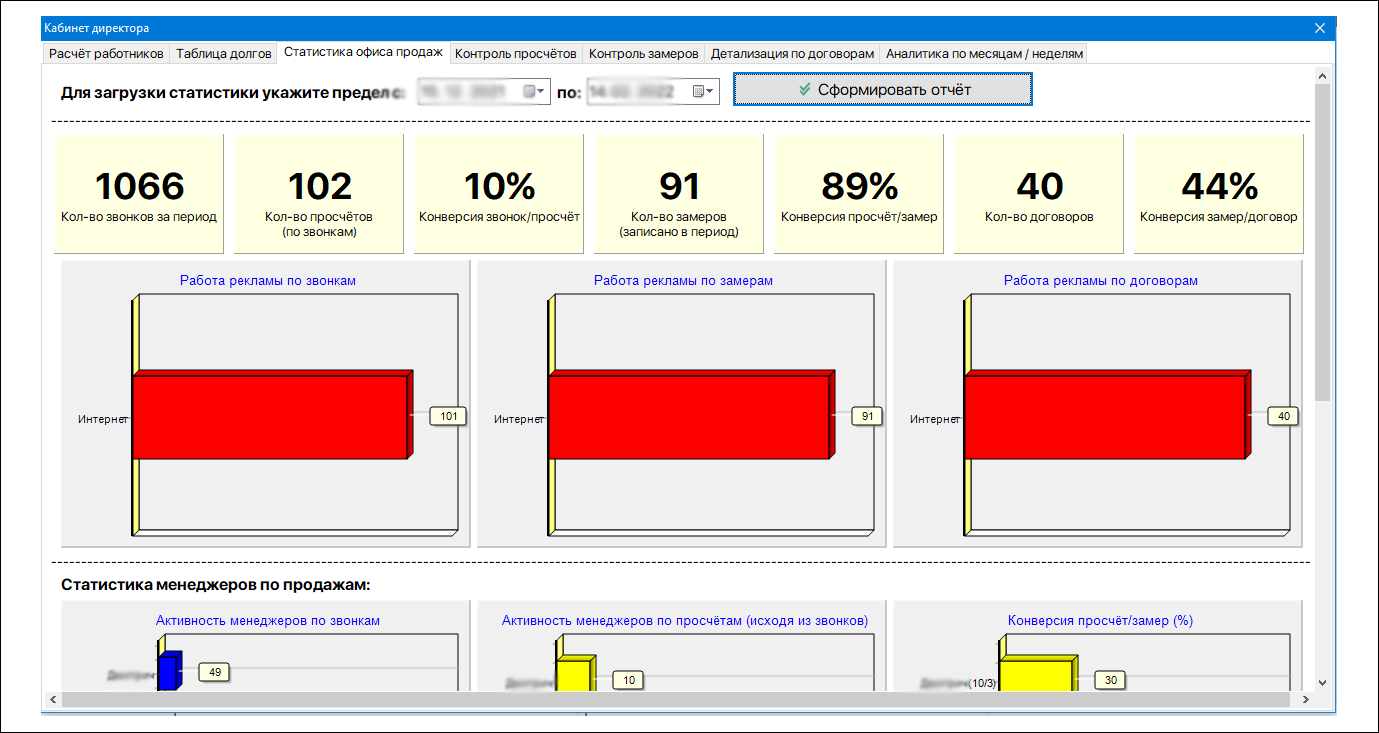
Task: Click the 91 value label in замеры chart
Action: [x=866, y=416]
